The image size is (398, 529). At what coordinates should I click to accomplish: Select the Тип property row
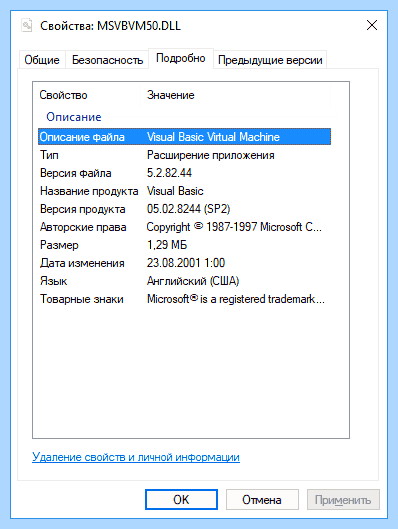point(184,155)
